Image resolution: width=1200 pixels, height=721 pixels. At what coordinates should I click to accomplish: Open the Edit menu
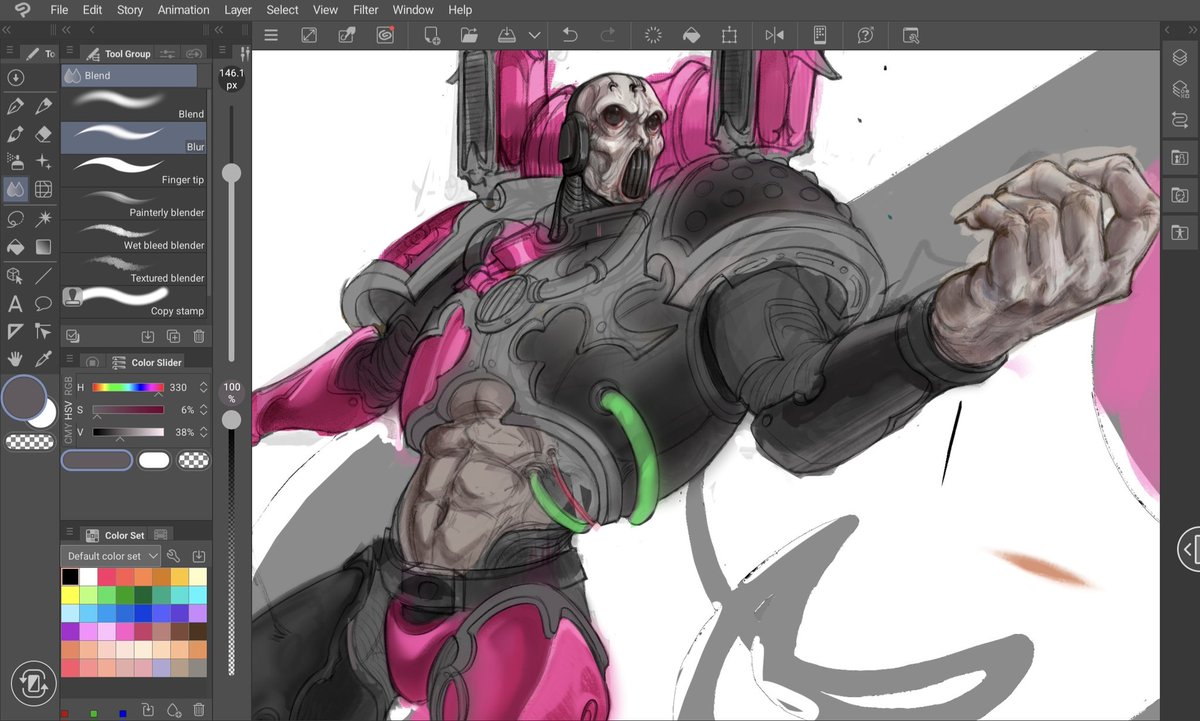tap(92, 10)
